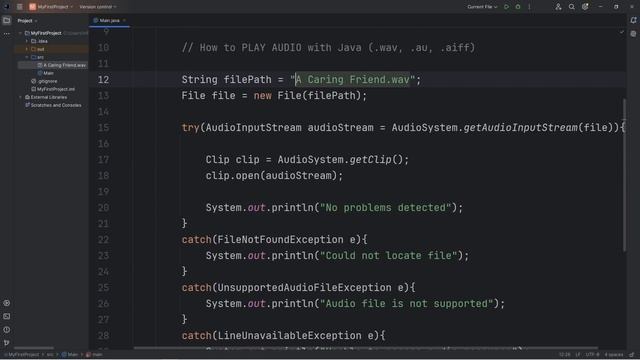640x360 pixels.
Task: Change 4 spaces indent setting
Action: (614, 355)
